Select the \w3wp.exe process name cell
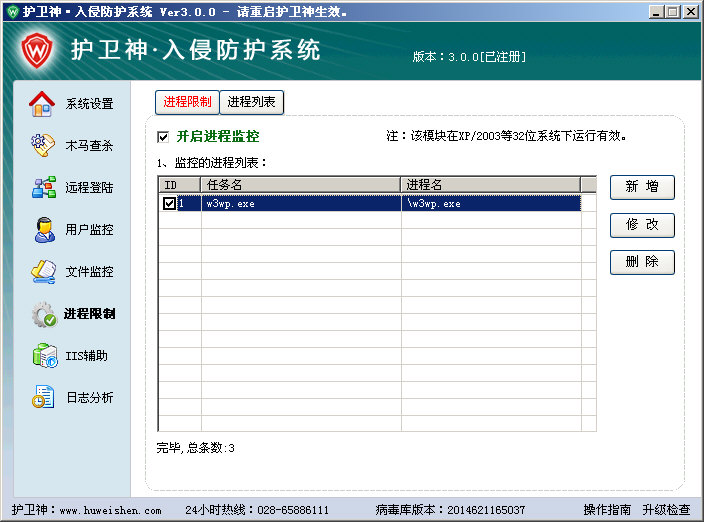 [x=491, y=203]
